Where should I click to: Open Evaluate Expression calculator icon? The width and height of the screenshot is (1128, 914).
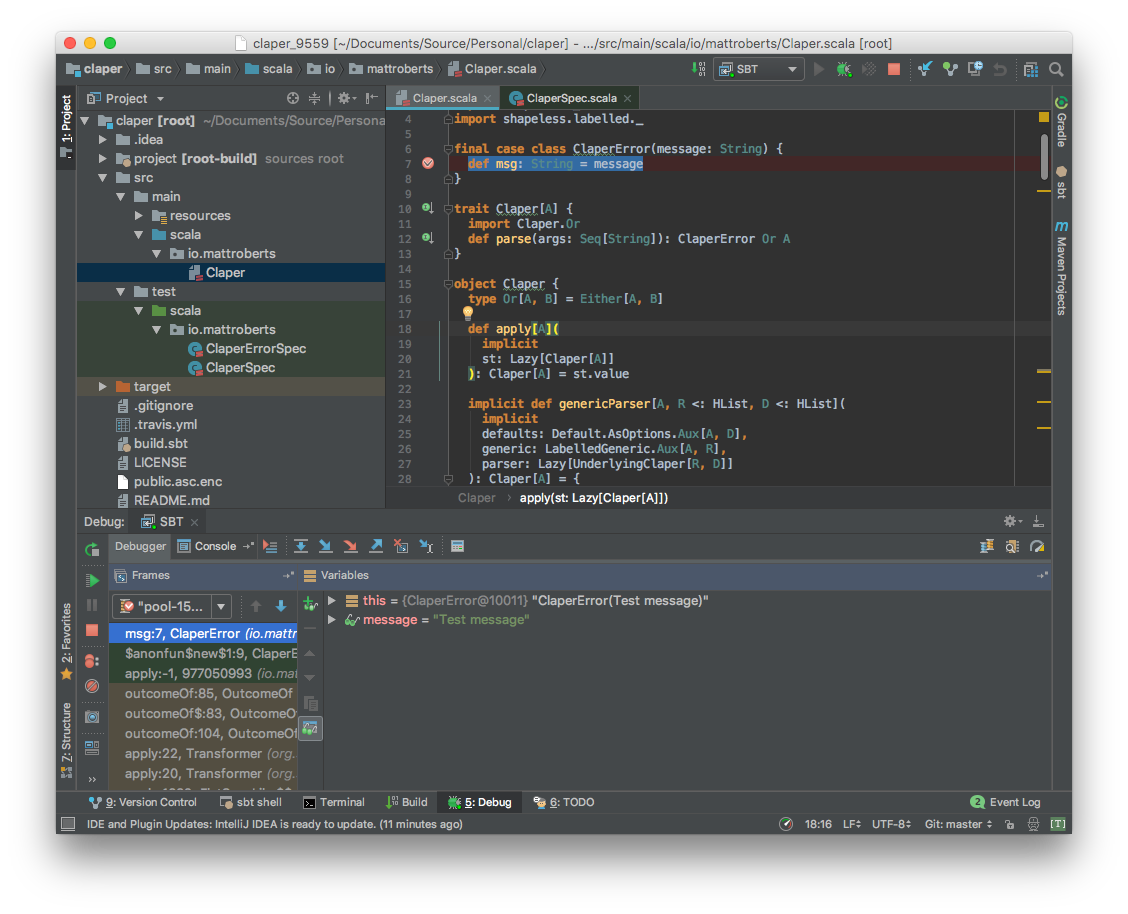[458, 547]
